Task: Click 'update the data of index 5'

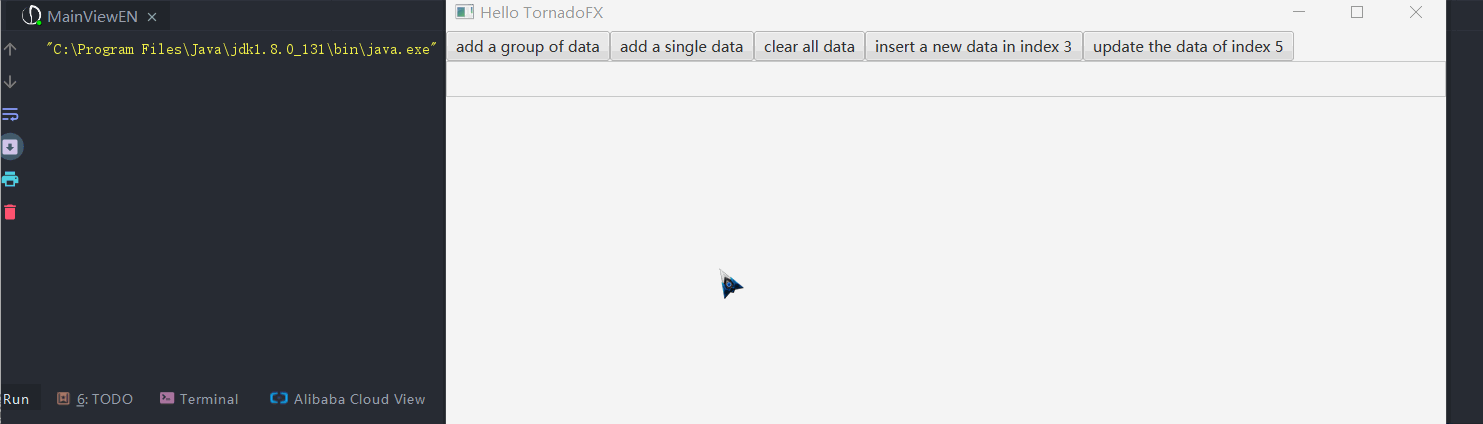Action: [1188, 47]
